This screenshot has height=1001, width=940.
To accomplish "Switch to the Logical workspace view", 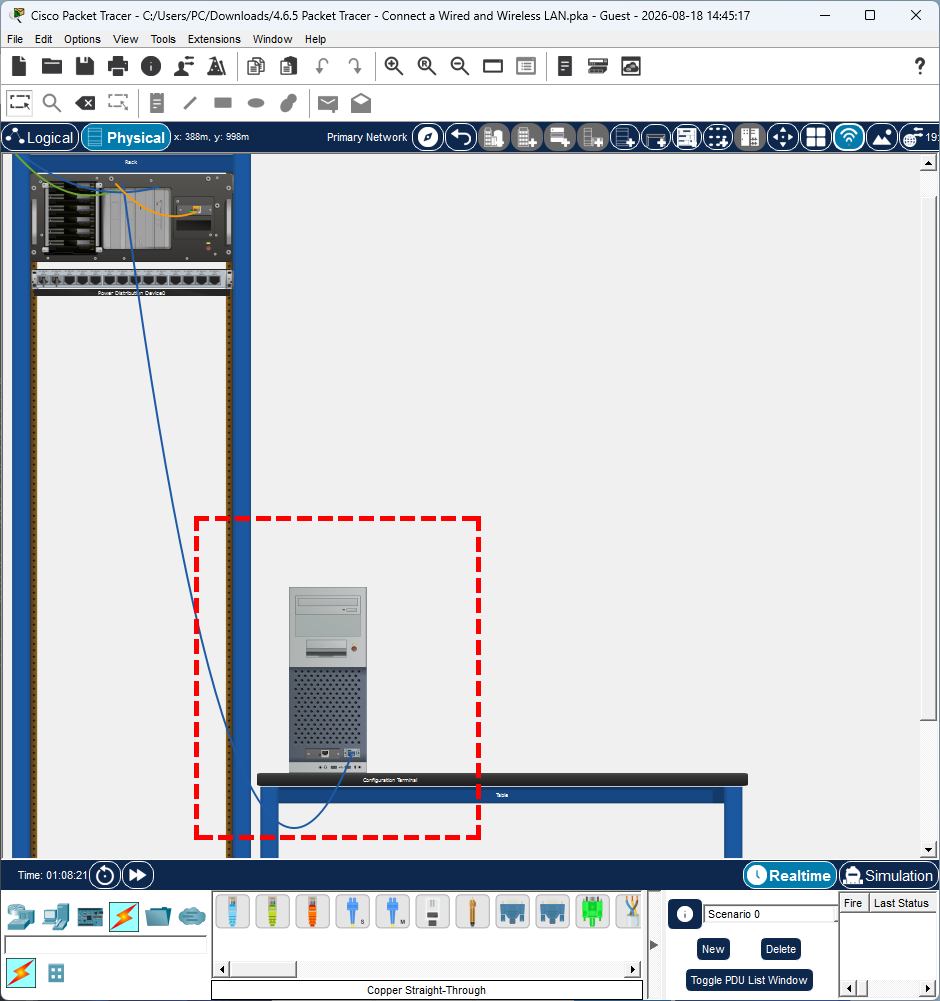I will point(40,137).
